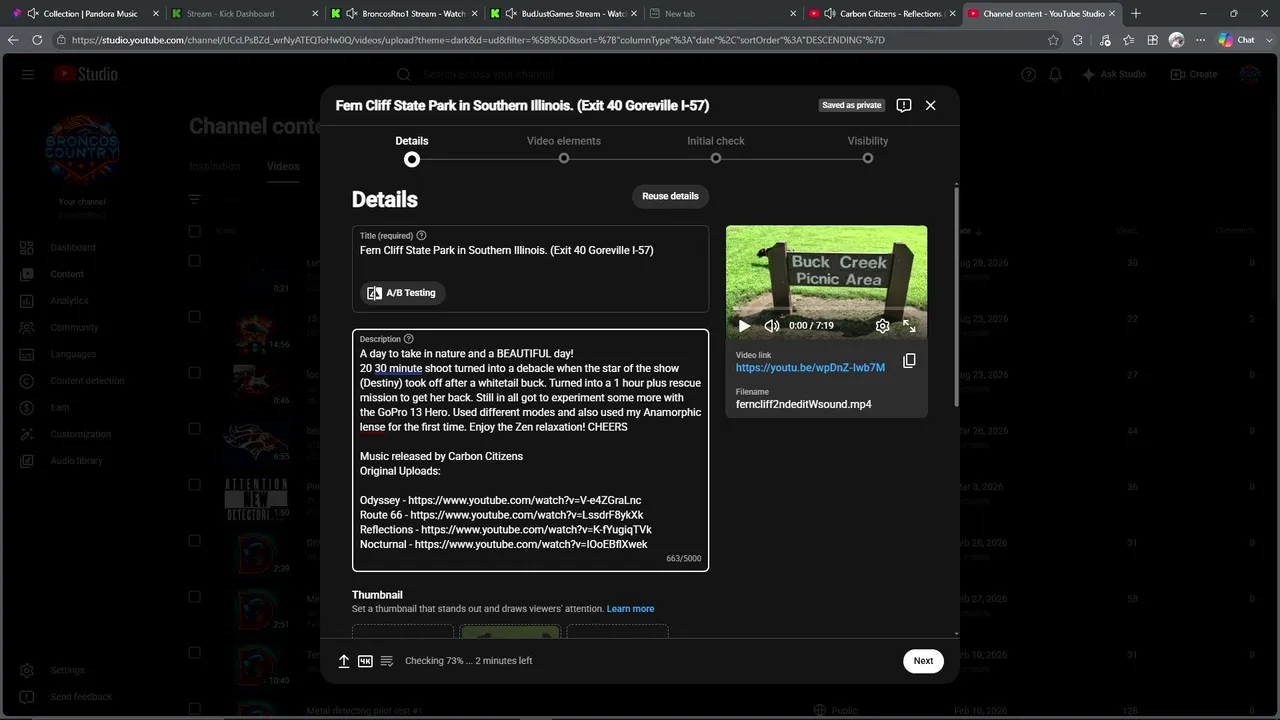Jump to the Initial check step
The width and height of the screenshot is (1280, 720).
click(716, 150)
